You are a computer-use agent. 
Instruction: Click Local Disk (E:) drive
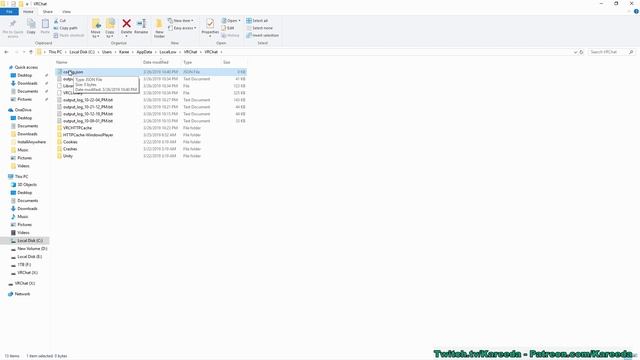pos(29,256)
